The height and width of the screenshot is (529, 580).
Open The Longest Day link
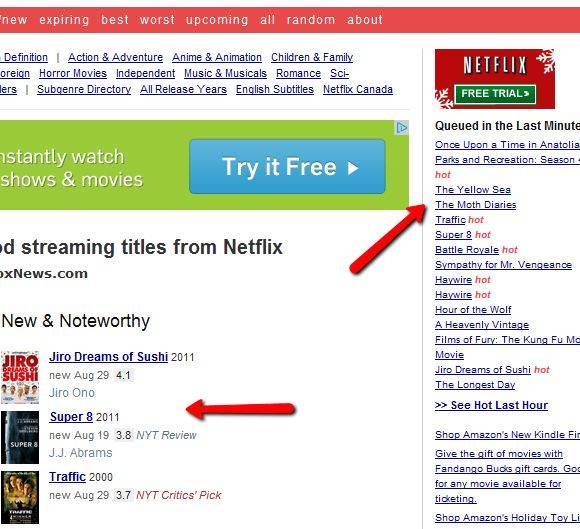(x=475, y=385)
